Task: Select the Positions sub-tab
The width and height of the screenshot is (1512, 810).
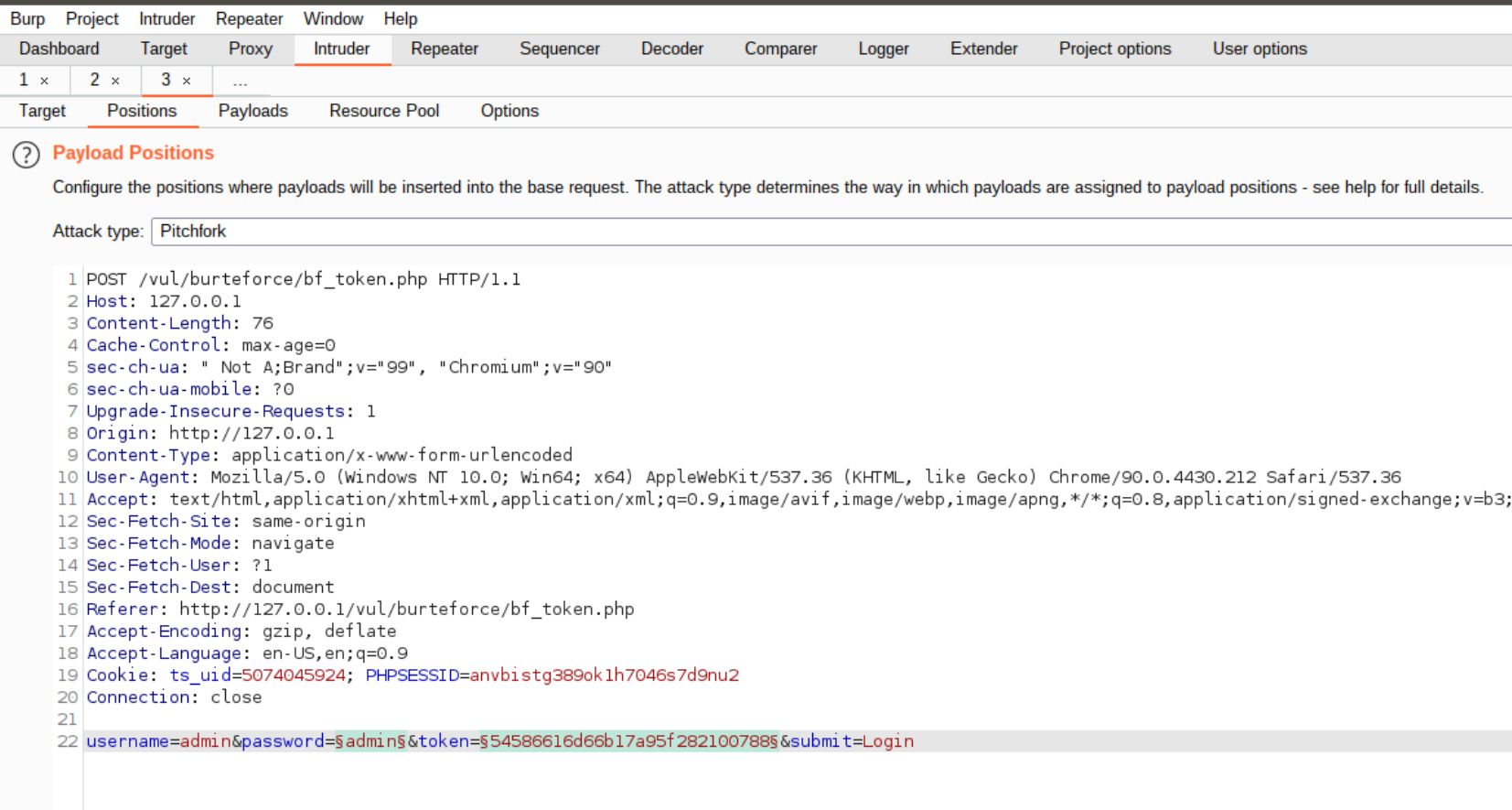Action: pyautogui.click(x=142, y=112)
